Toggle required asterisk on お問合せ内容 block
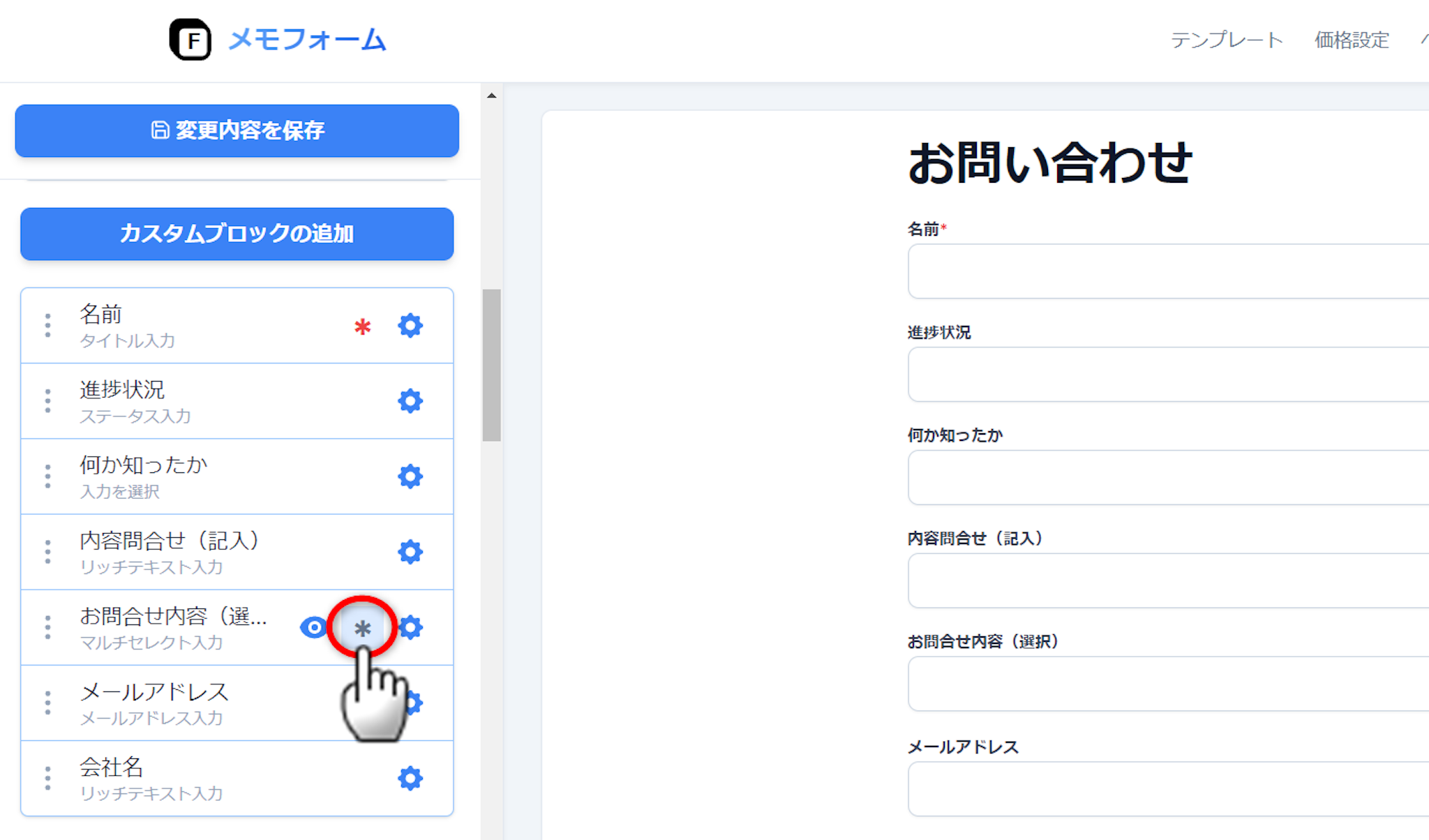The image size is (1429, 840). [362, 628]
